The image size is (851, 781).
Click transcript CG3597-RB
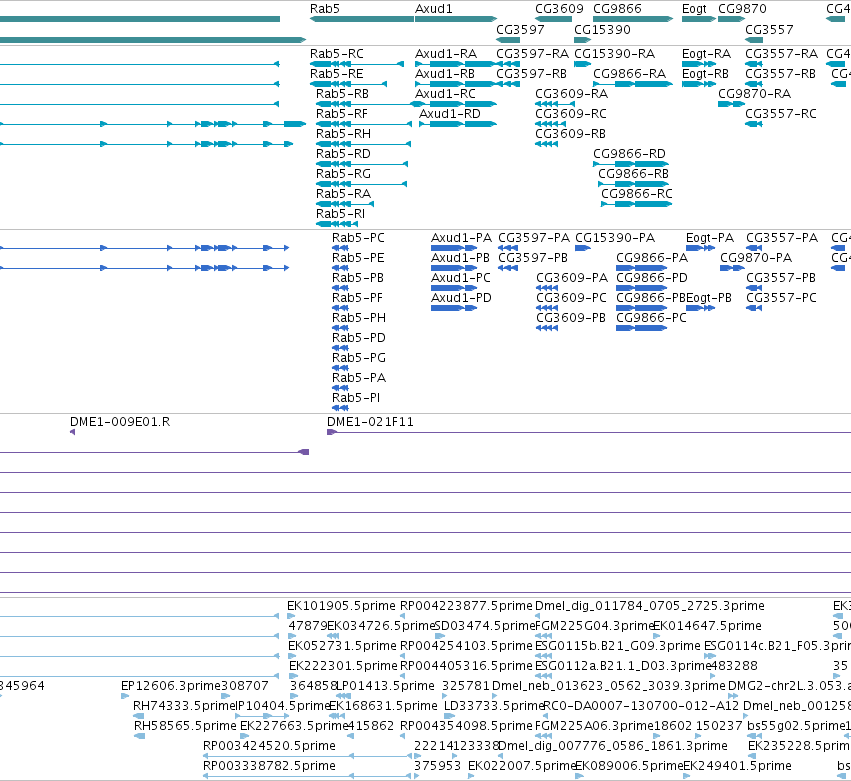pos(531,74)
